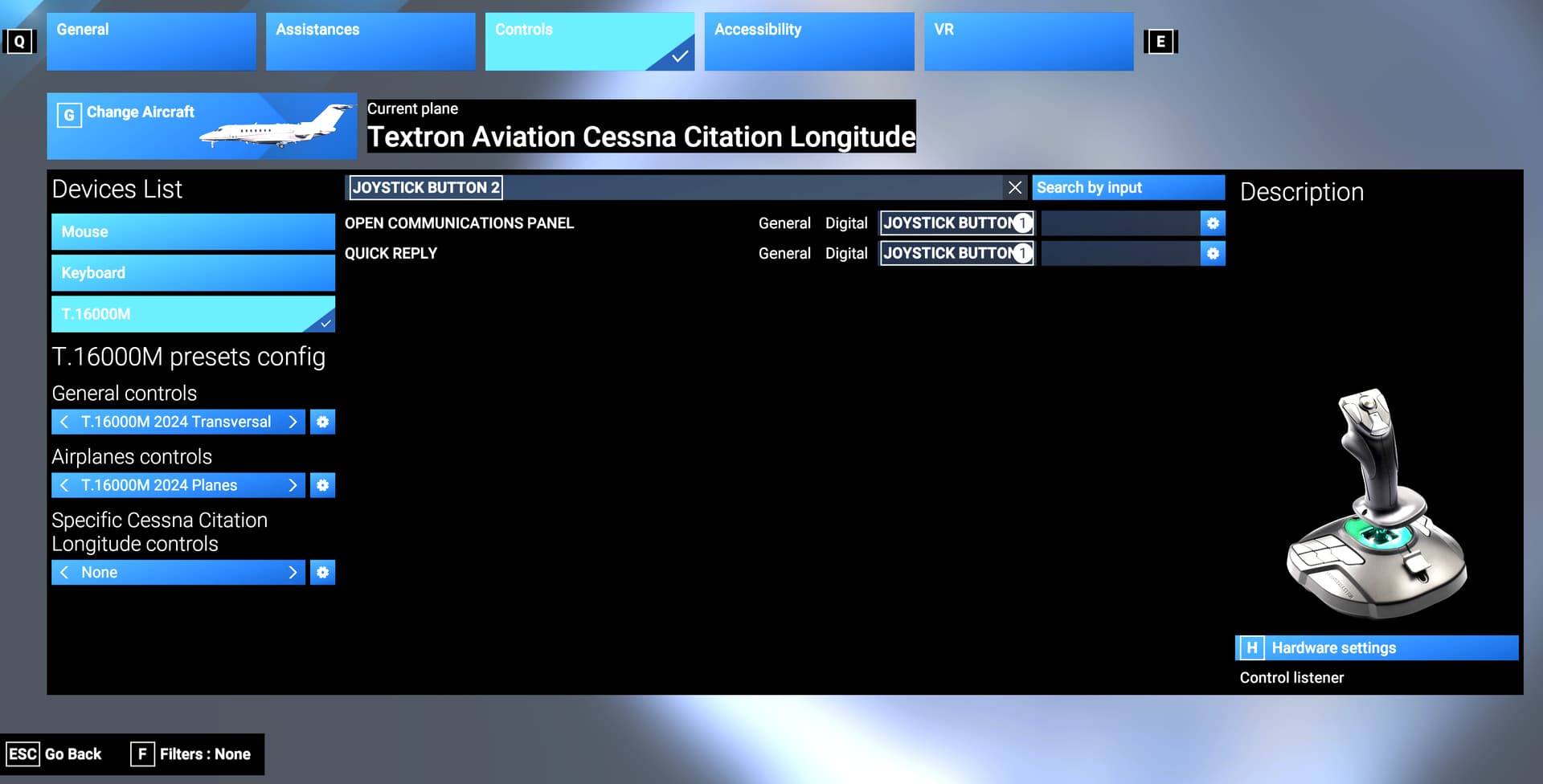Previous preset arrow for Specific Cessna controls
Image resolution: width=1543 pixels, height=784 pixels.
pyautogui.click(x=64, y=573)
